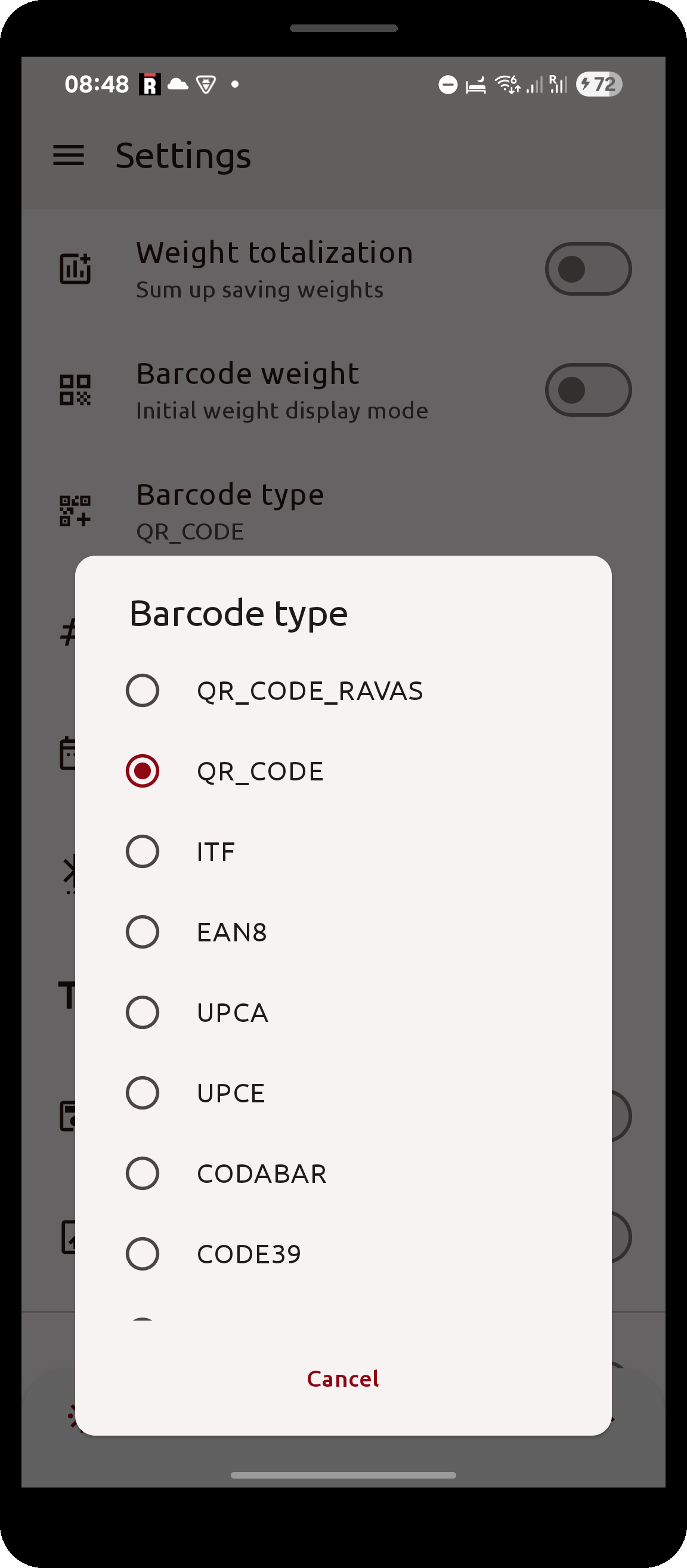Open the Barcode type QR_CODE setting row

click(343, 512)
